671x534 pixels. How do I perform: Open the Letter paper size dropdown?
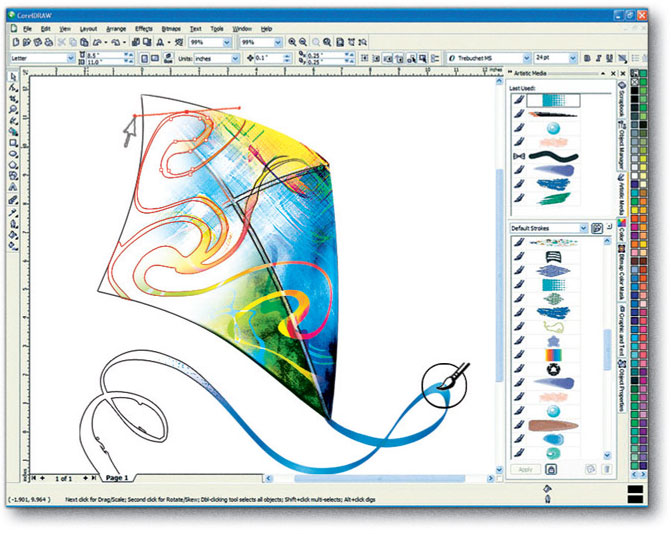(x=71, y=58)
